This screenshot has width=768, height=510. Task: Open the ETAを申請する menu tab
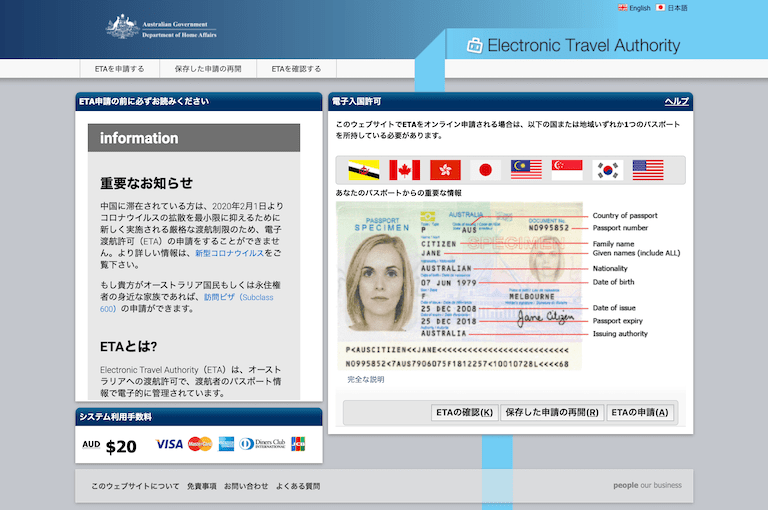[x=120, y=69]
